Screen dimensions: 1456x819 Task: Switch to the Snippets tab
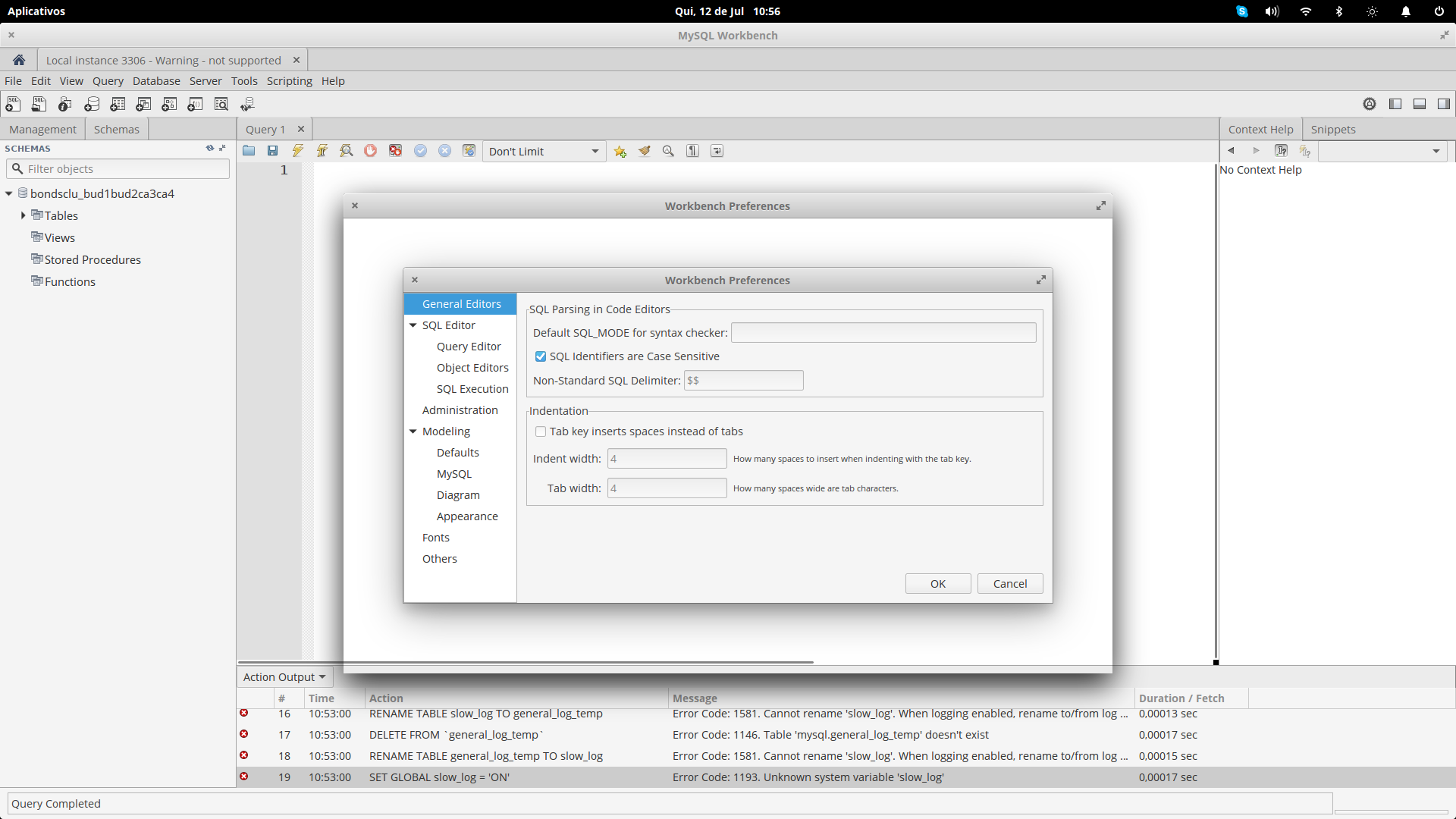1332,130
